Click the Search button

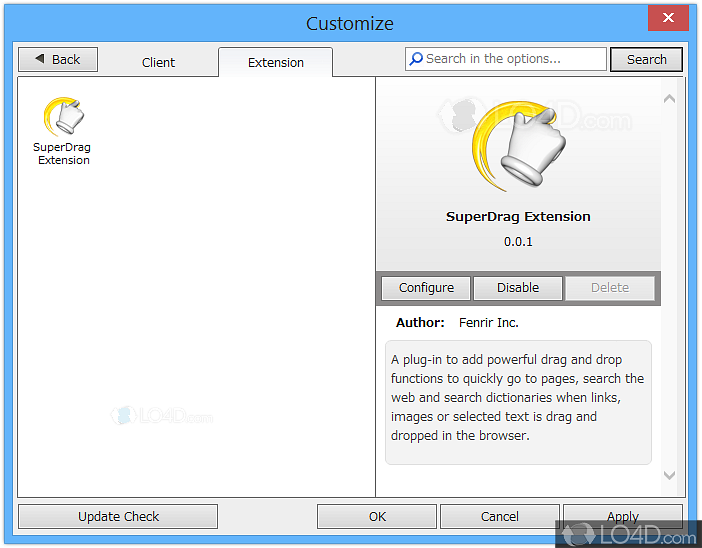point(646,60)
